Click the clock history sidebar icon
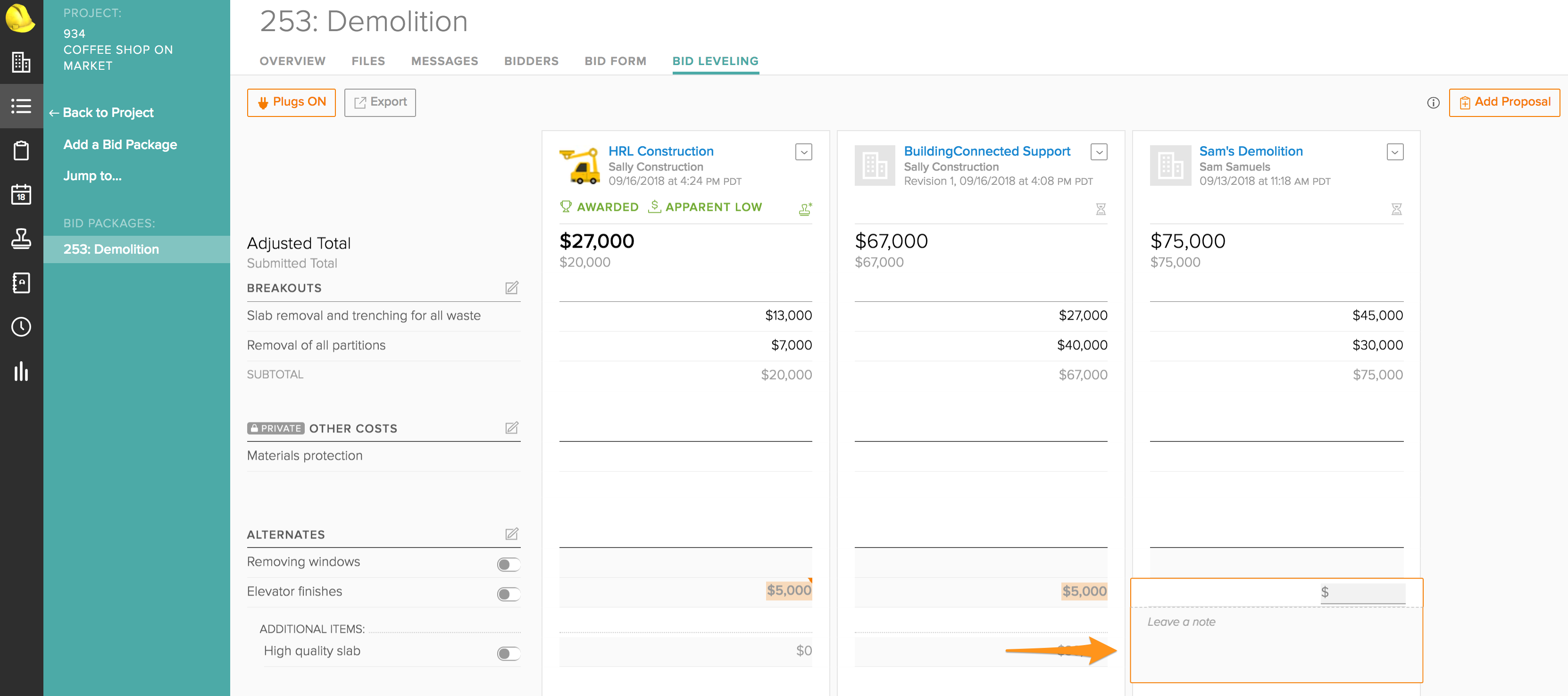1568x696 pixels. point(21,327)
